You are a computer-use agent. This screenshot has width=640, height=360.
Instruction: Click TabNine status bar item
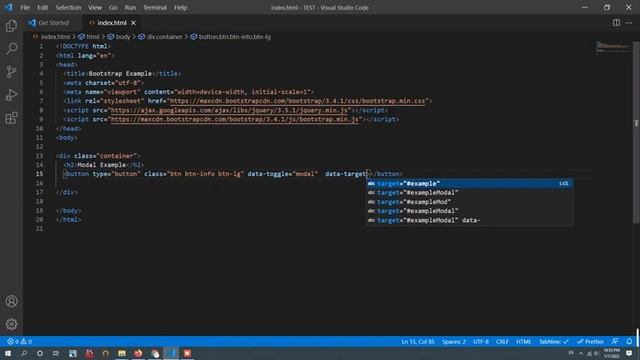pos(553,342)
